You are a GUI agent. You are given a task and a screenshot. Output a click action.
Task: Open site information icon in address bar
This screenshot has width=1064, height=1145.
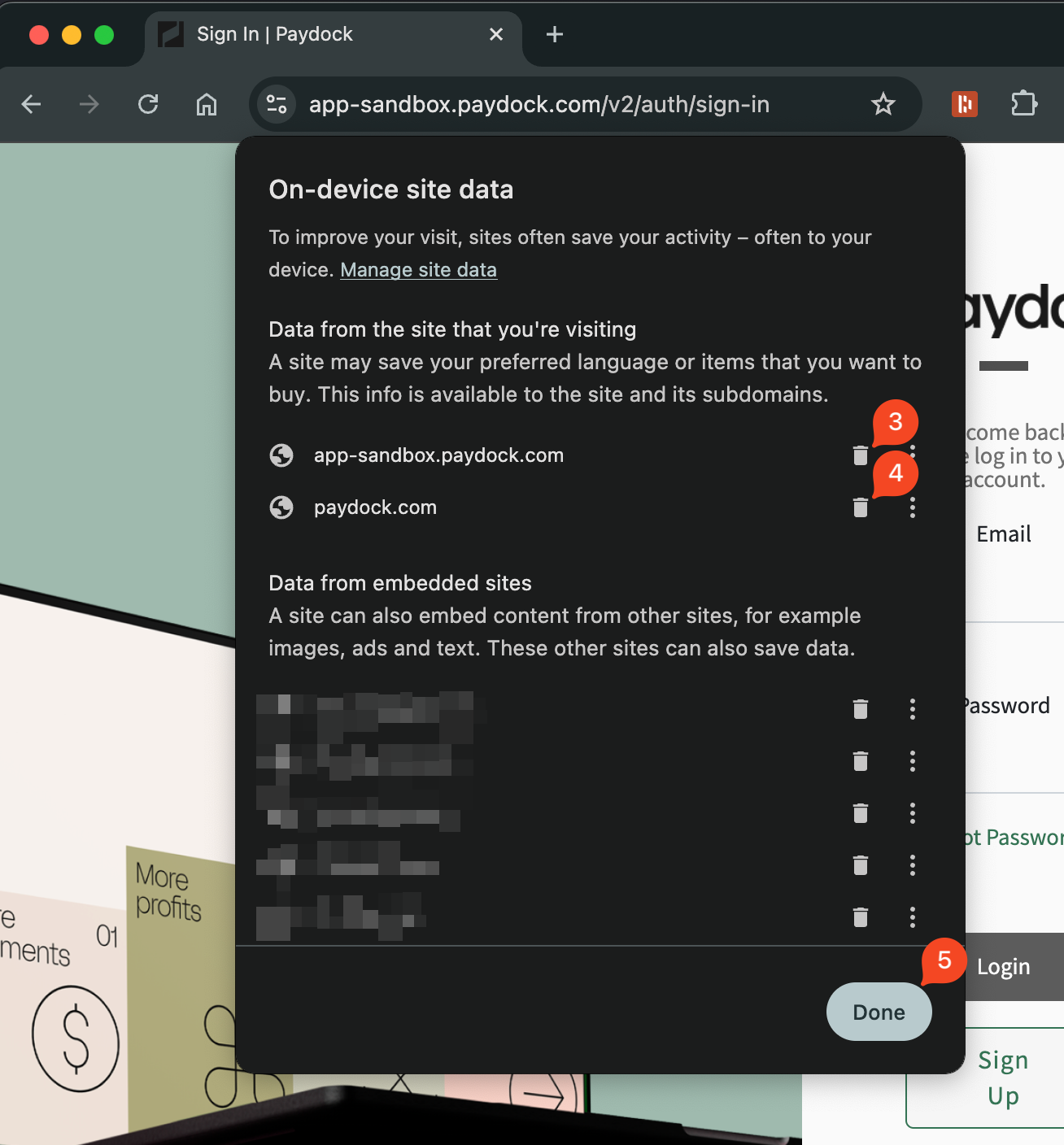click(x=277, y=104)
